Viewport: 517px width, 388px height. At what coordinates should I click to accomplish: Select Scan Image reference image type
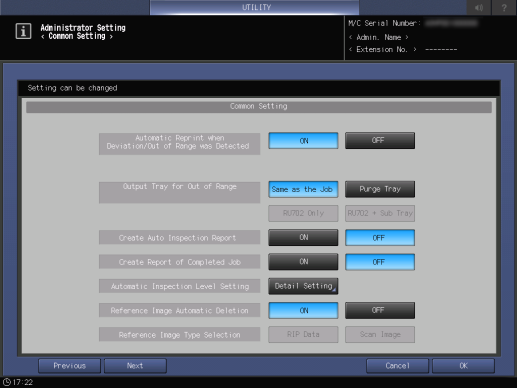point(380,335)
